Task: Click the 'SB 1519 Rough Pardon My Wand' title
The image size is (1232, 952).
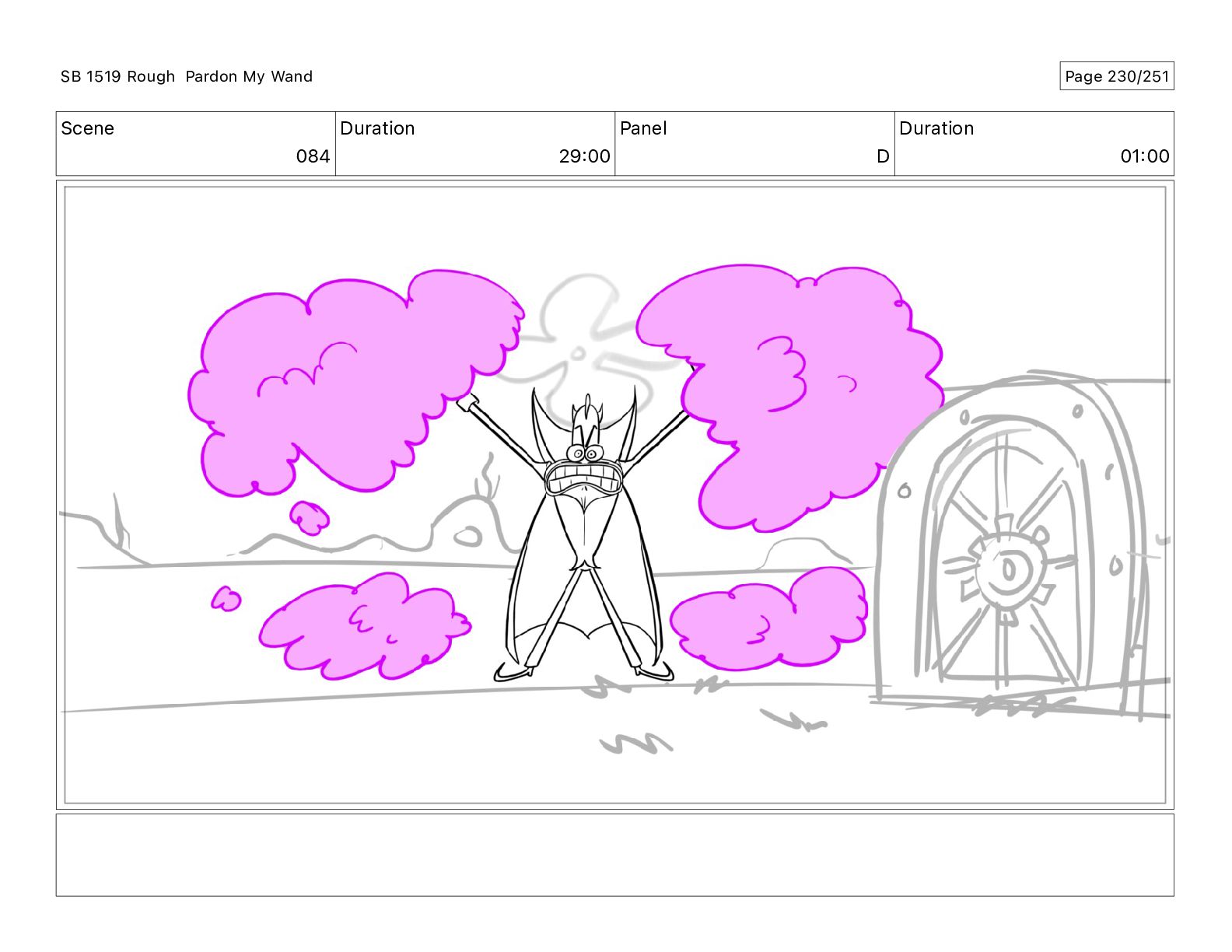Action: (187, 76)
